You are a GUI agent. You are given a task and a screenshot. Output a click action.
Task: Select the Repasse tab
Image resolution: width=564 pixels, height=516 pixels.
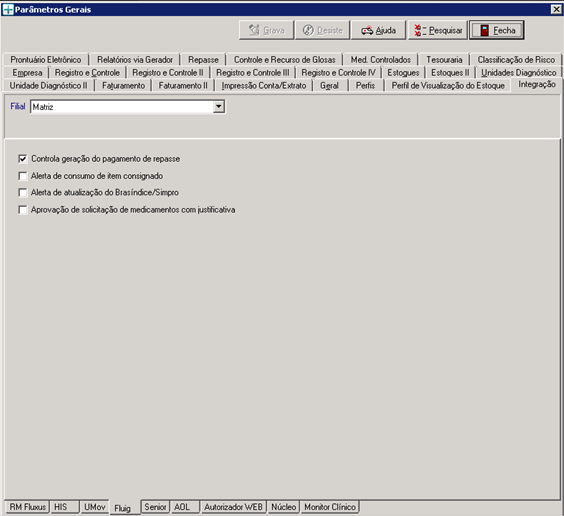pyautogui.click(x=203, y=60)
